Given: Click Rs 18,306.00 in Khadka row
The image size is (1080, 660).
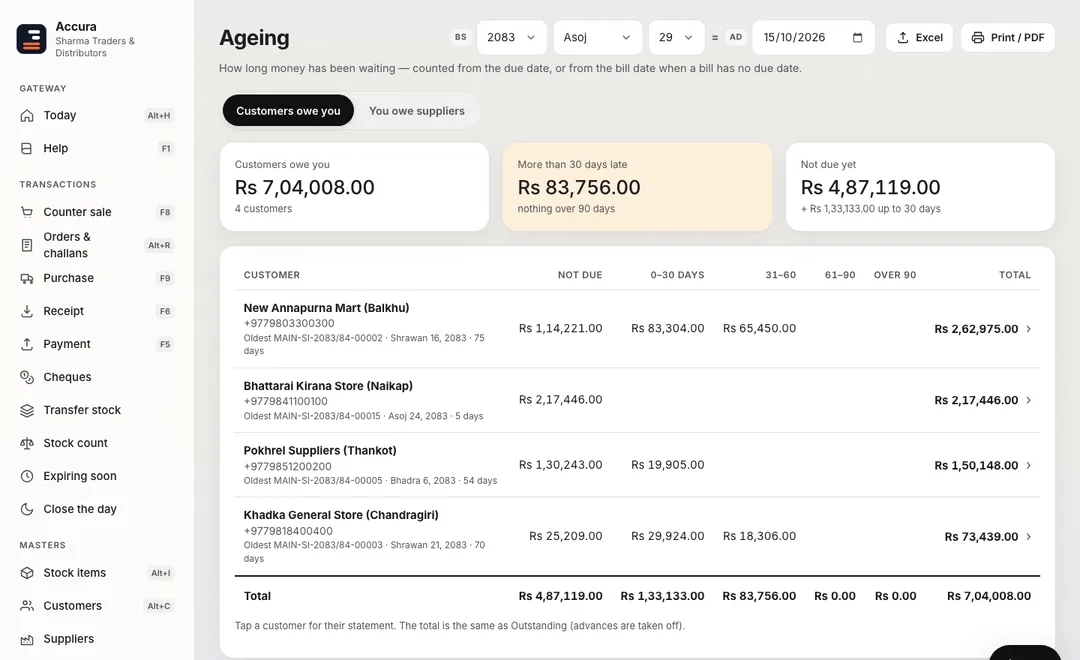Looking at the screenshot, I should coord(759,536).
